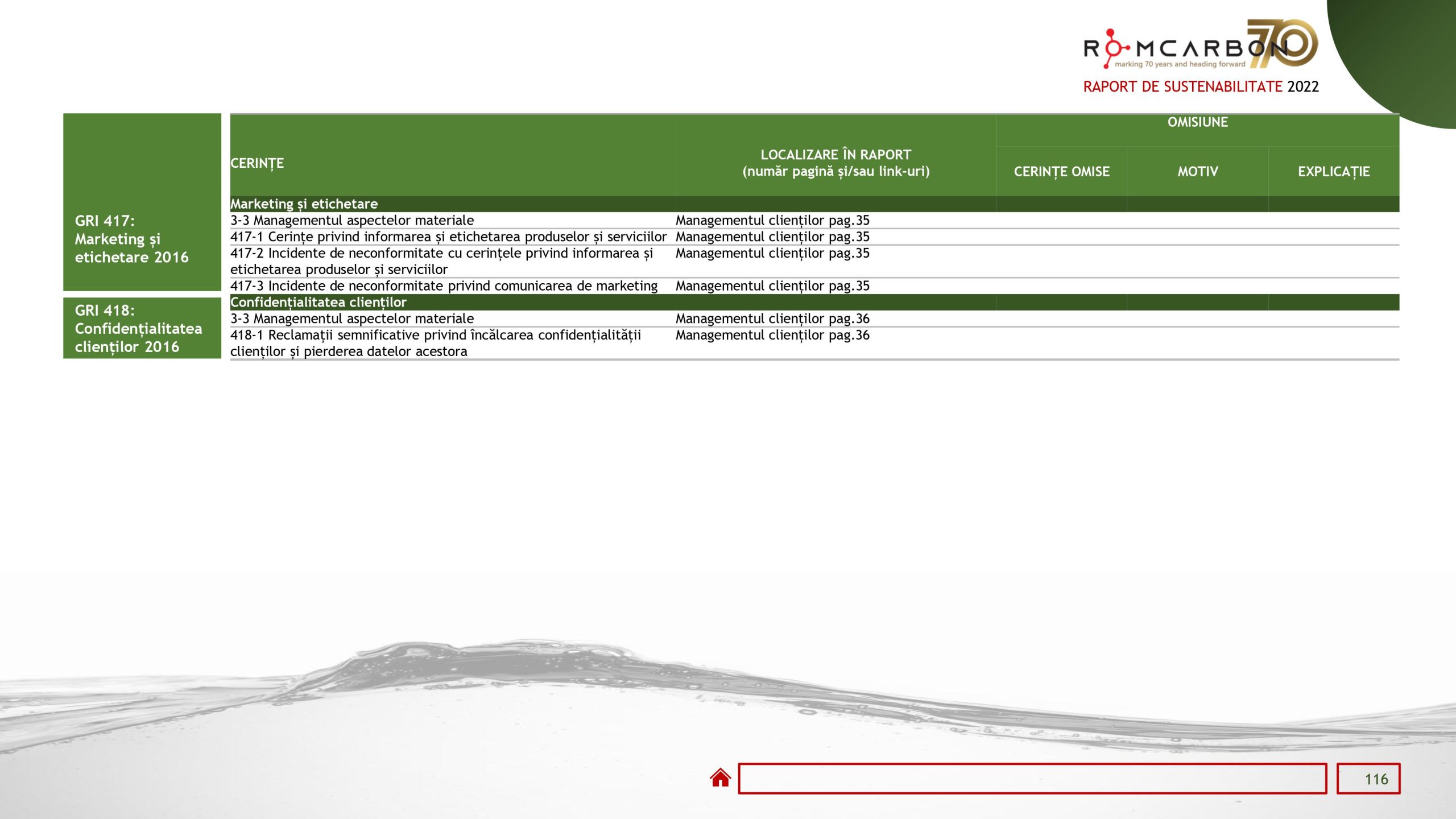Click pag.35 reference for 417-1 row
The height and width of the screenshot is (819, 1456).
(772, 237)
